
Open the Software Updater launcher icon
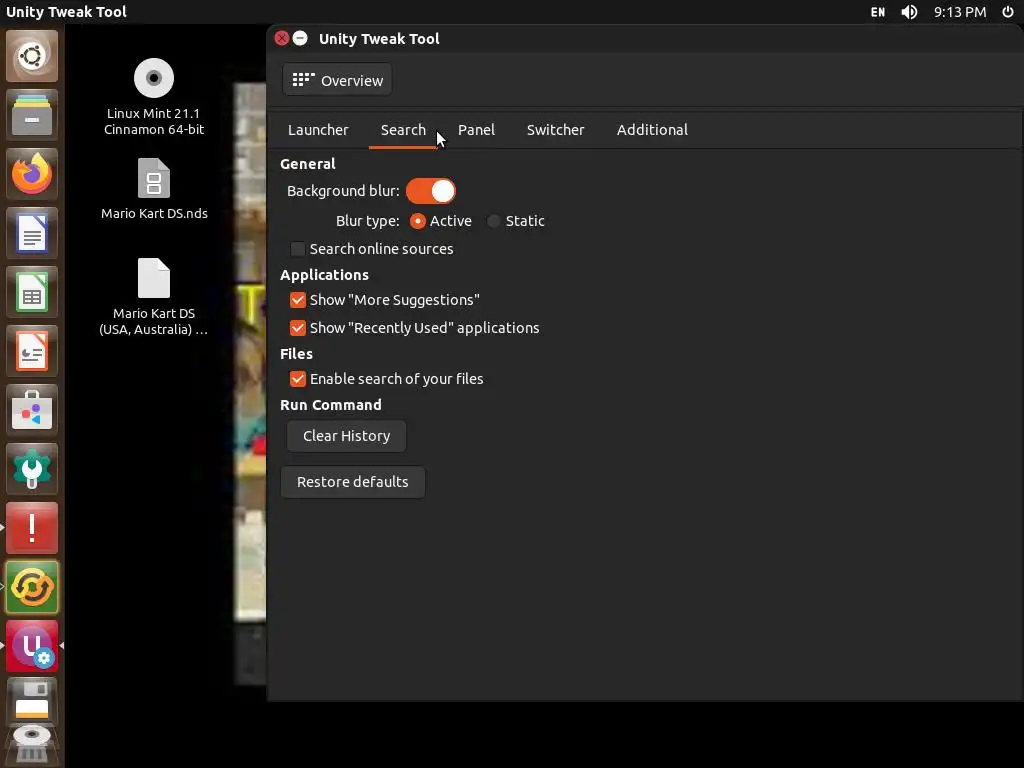32,587
